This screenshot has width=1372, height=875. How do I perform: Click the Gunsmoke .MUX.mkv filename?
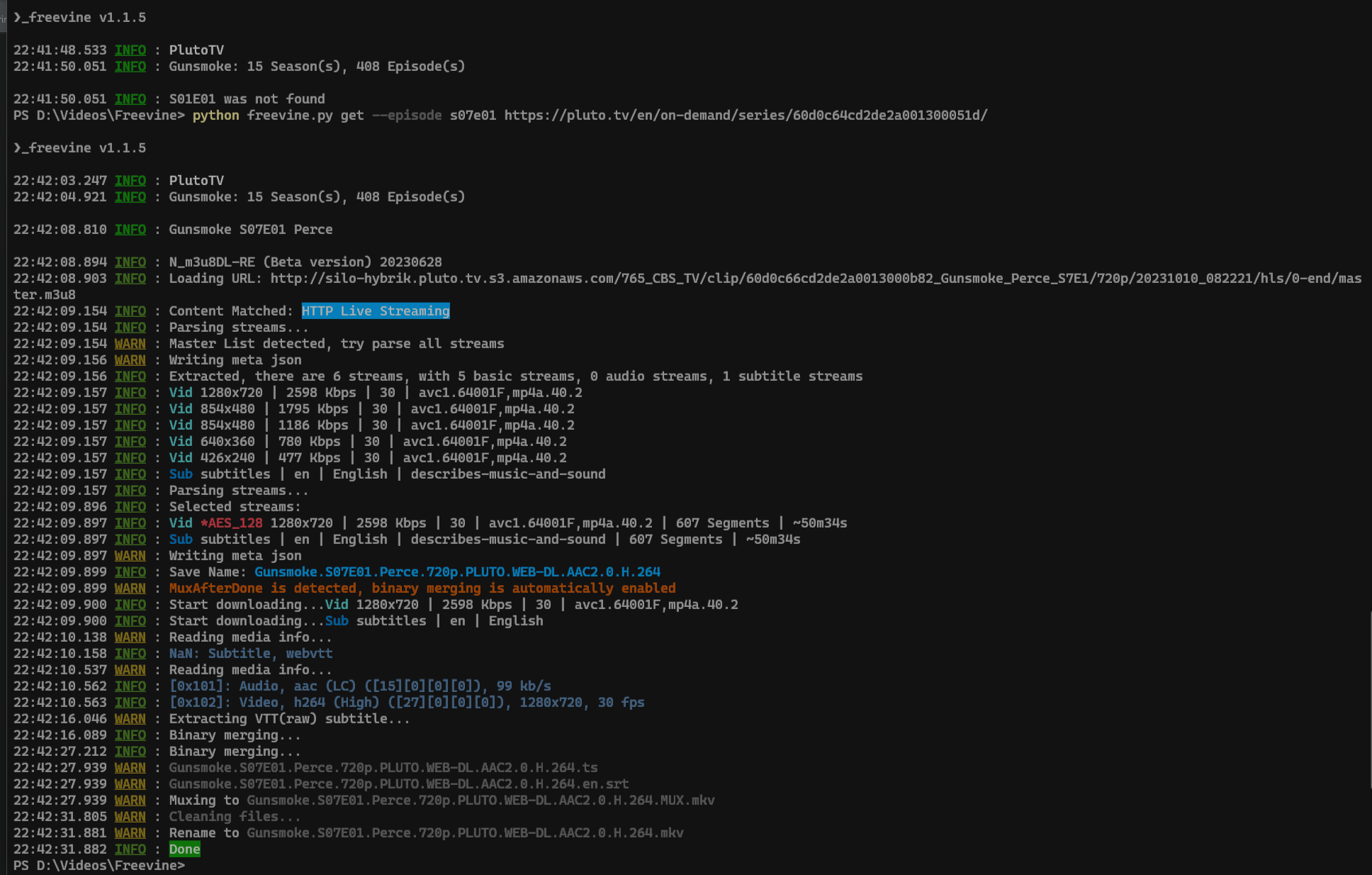480,800
